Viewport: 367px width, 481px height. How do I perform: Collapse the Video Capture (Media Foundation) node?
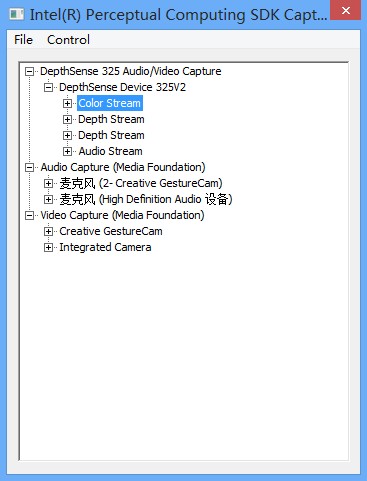pyautogui.click(x=30, y=215)
